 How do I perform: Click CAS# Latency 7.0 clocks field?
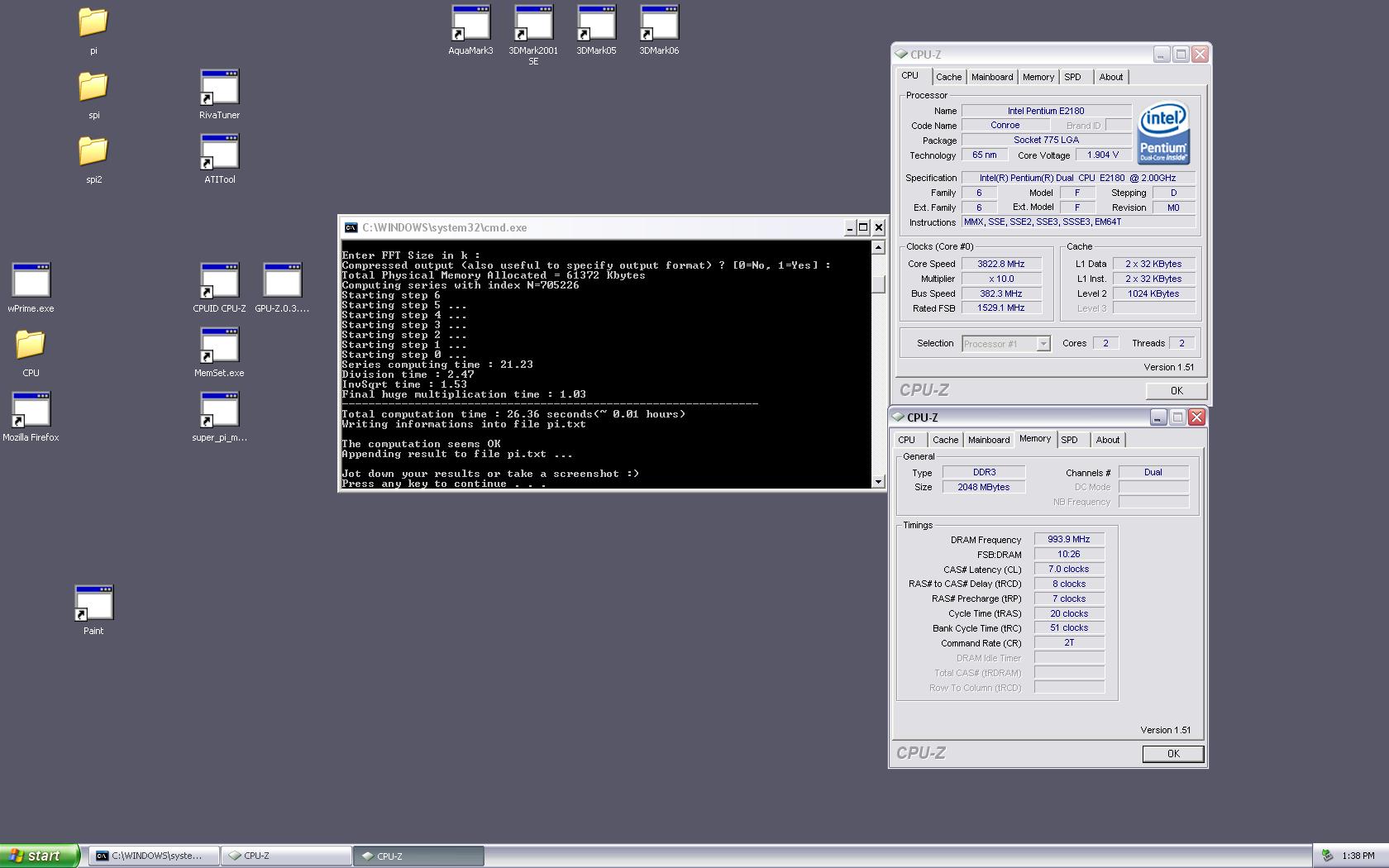(x=1069, y=569)
